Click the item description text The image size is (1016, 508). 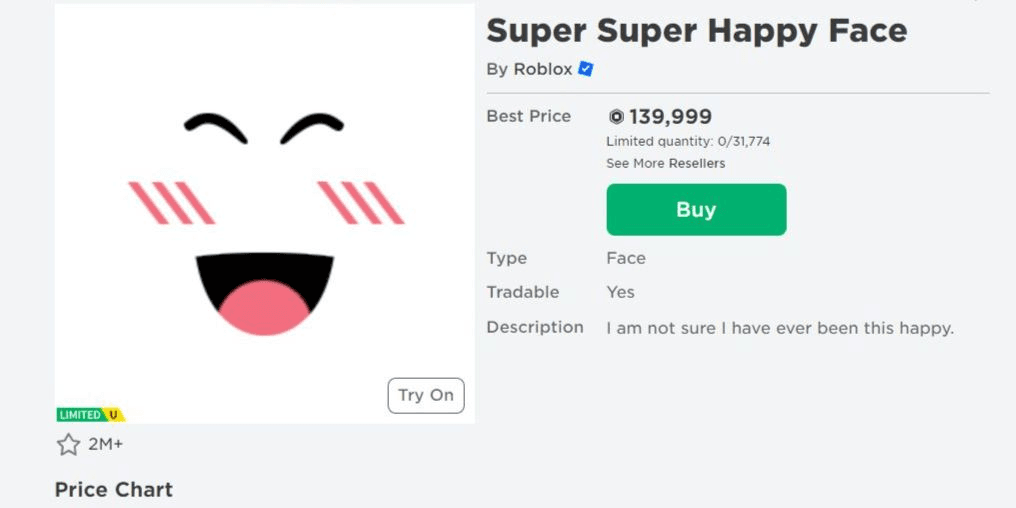pyautogui.click(x=780, y=329)
